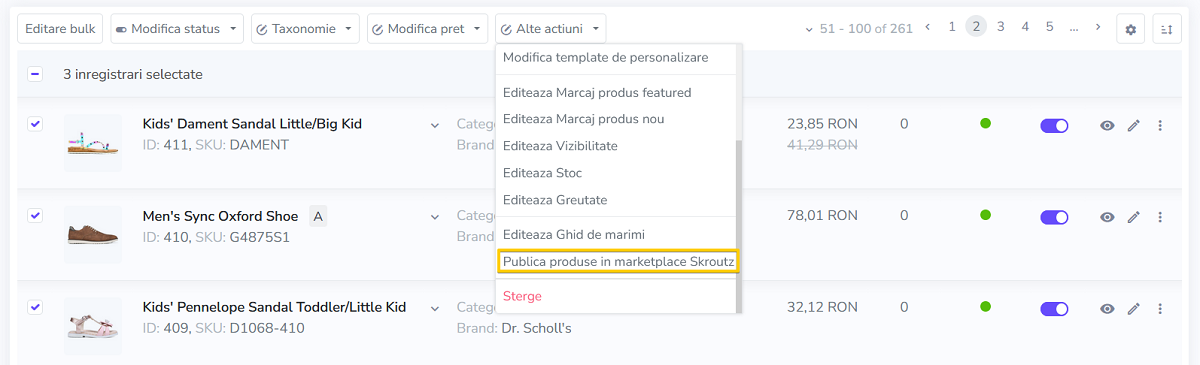Click Men's Sync Oxford Shoe thumbnail
This screenshot has height=365, width=1200.
(93, 235)
